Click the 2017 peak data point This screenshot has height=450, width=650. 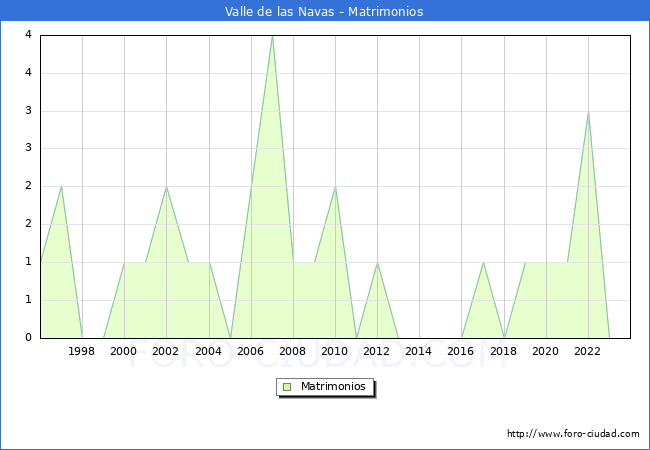click(483, 263)
